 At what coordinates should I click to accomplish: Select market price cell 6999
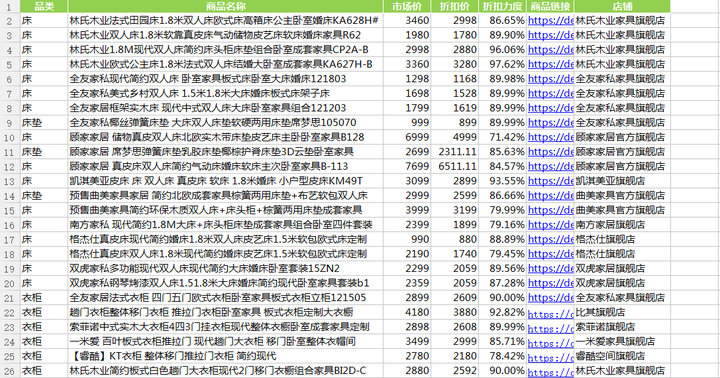point(407,137)
